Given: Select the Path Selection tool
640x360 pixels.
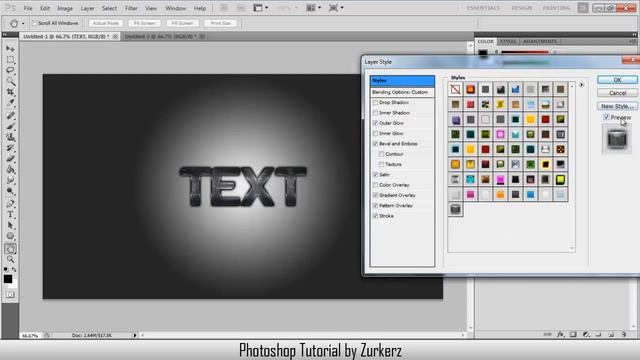Looking at the screenshot, I should click(x=10, y=225).
